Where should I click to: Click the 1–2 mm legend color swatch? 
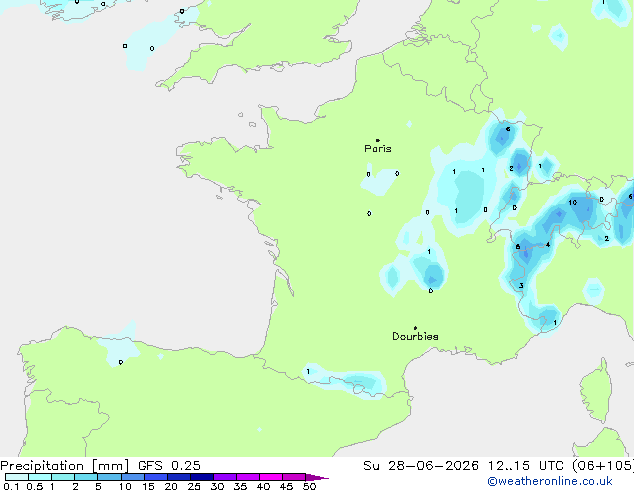pyautogui.click(x=63, y=477)
